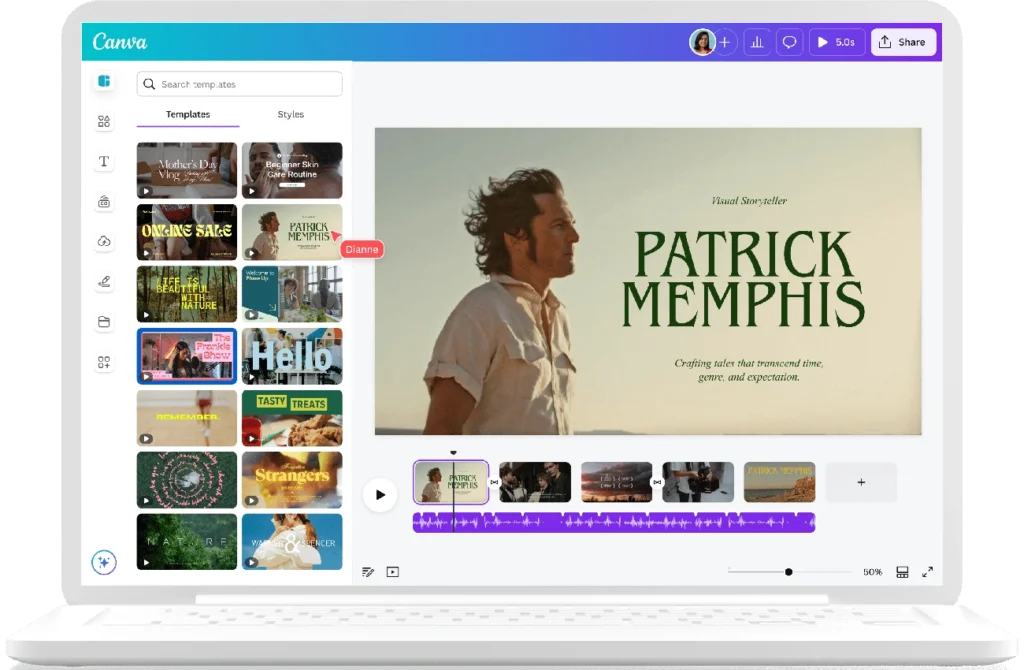Play the timeline with the round play button

tap(380, 494)
